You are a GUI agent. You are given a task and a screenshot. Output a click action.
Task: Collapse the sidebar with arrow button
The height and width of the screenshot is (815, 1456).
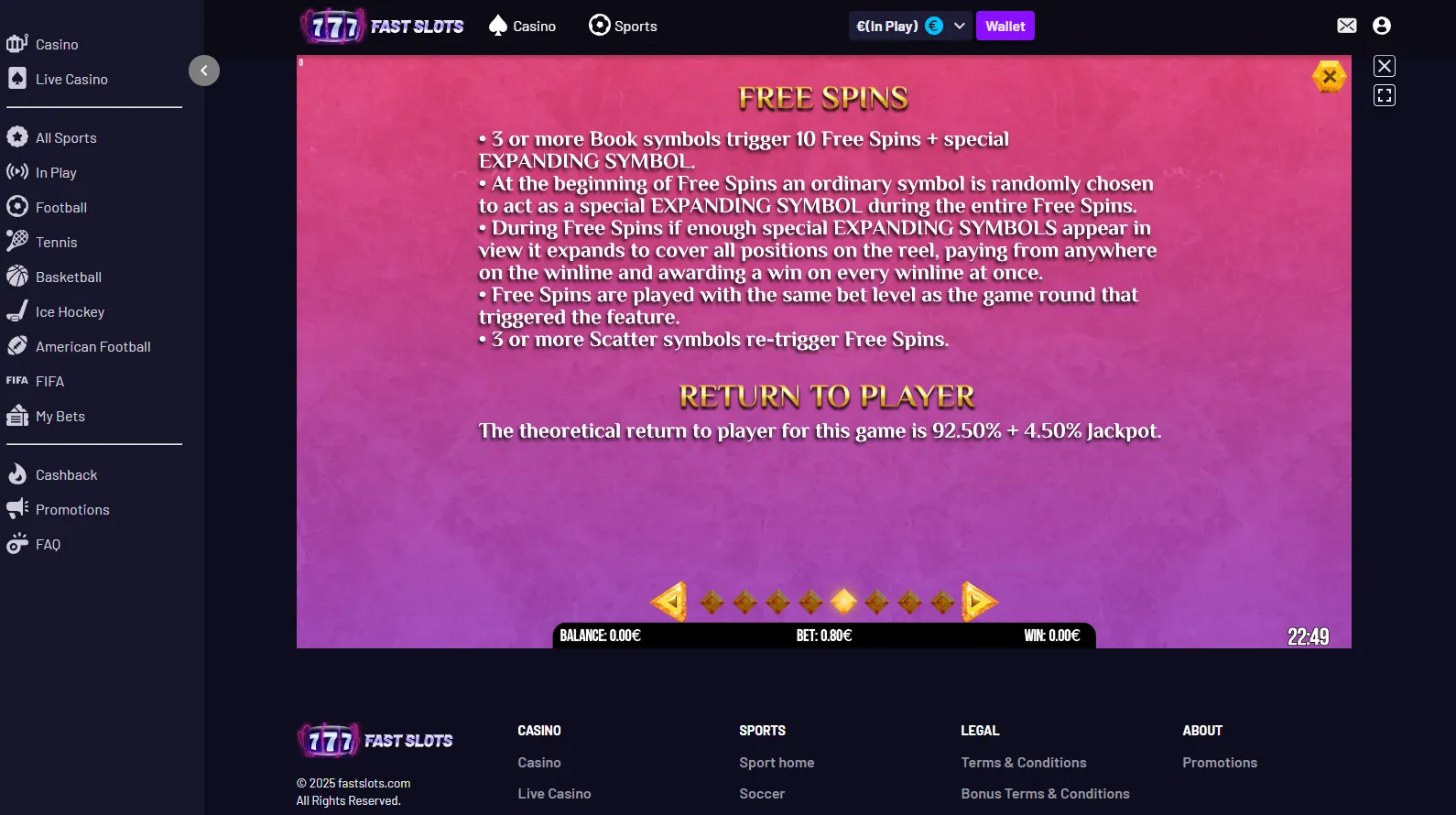tap(204, 71)
